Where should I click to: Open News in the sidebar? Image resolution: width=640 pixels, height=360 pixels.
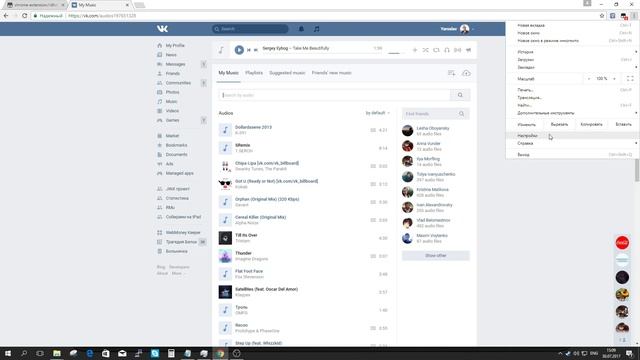tap(171, 55)
